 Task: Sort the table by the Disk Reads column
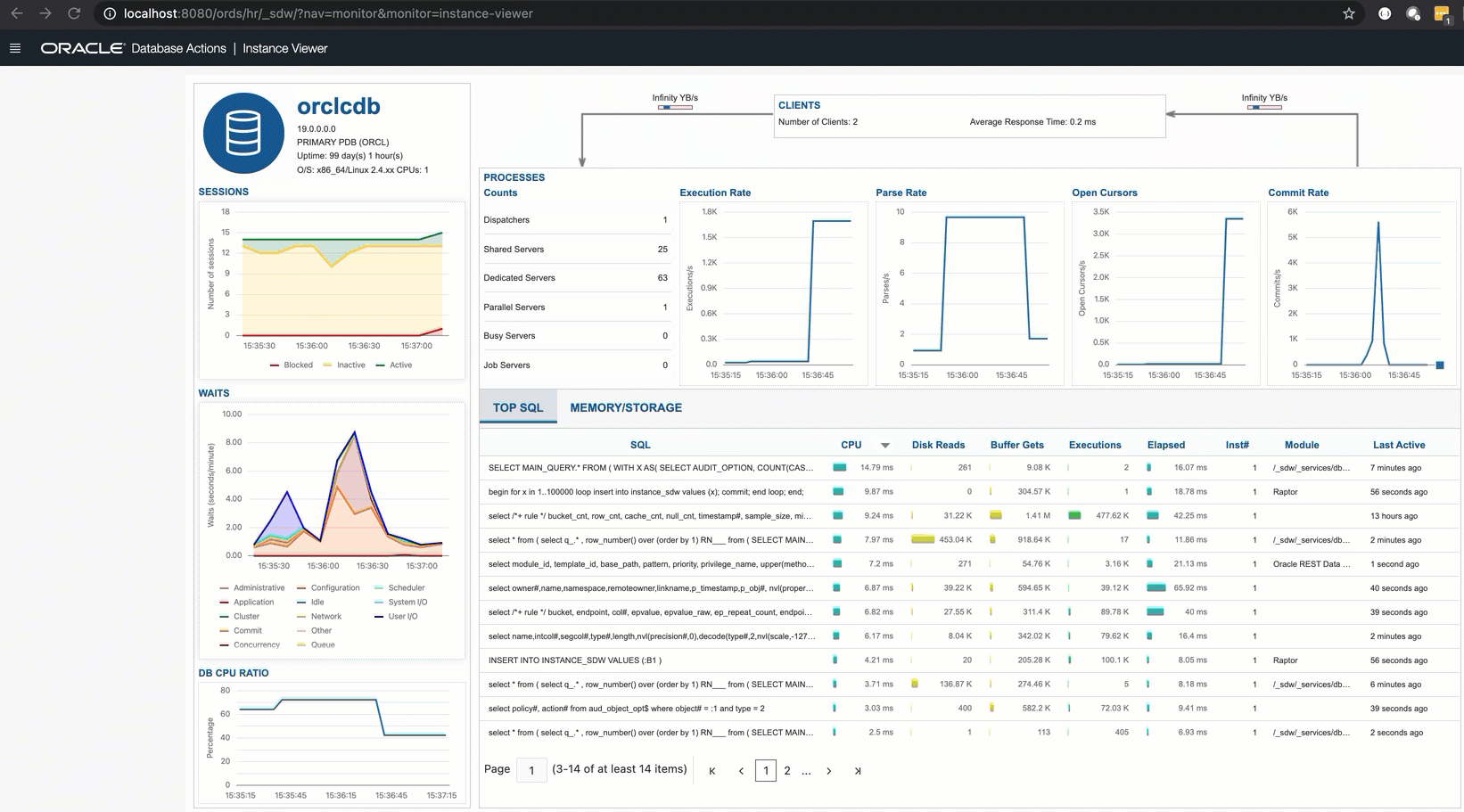[x=938, y=445]
